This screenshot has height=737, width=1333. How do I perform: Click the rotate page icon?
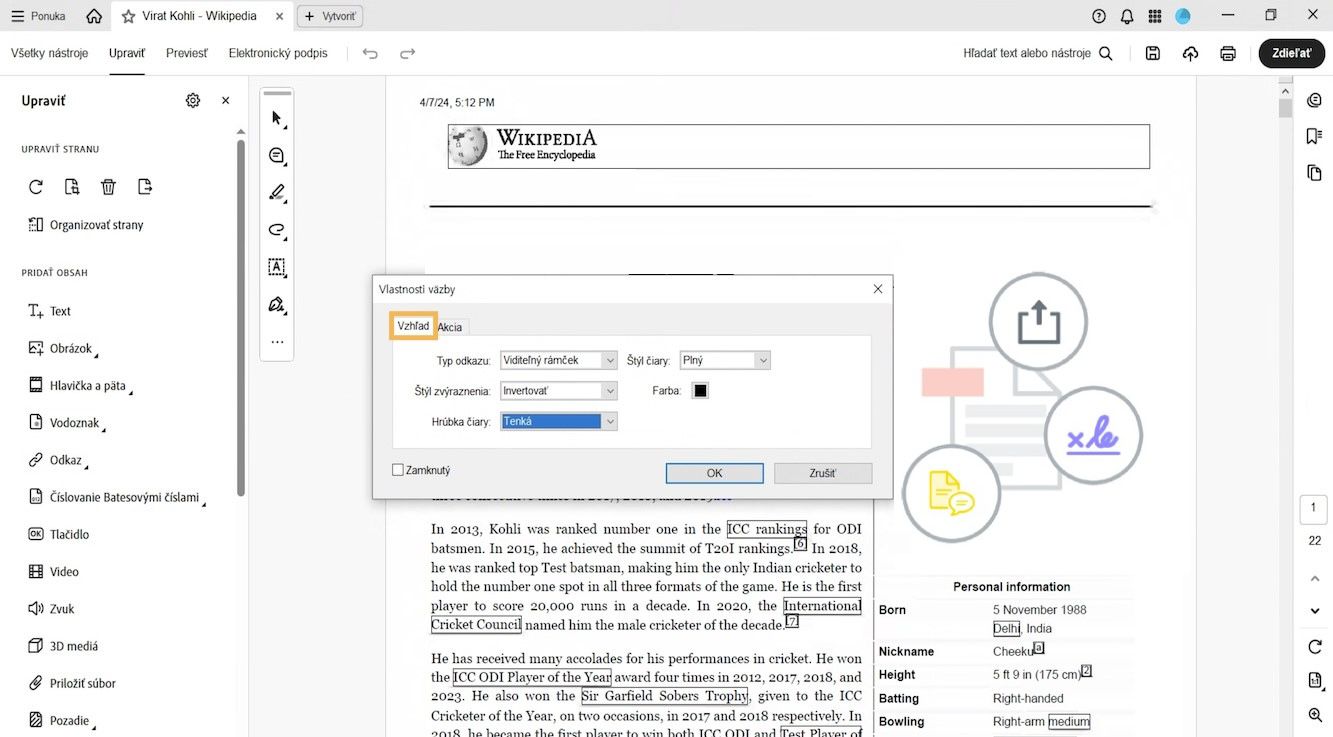pos(36,187)
